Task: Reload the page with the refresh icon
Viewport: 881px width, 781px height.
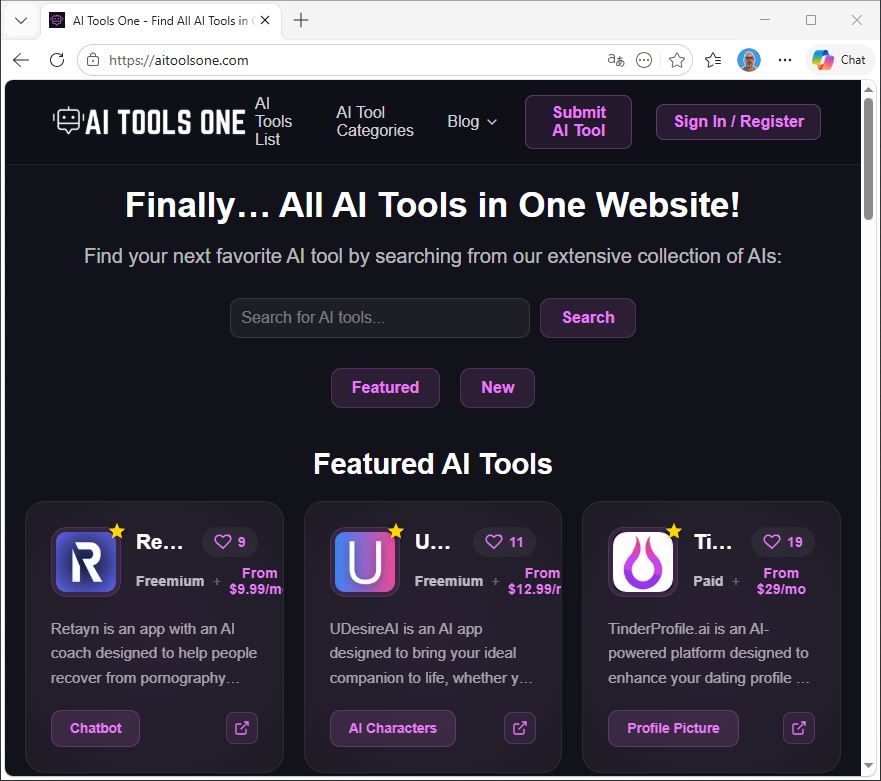Action: coord(57,60)
